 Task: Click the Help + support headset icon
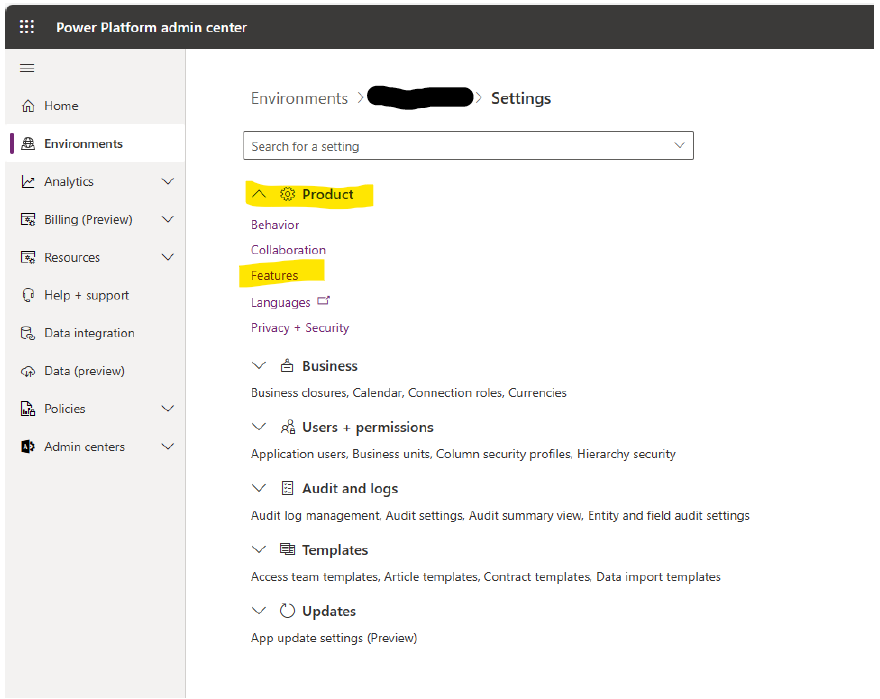pos(28,295)
